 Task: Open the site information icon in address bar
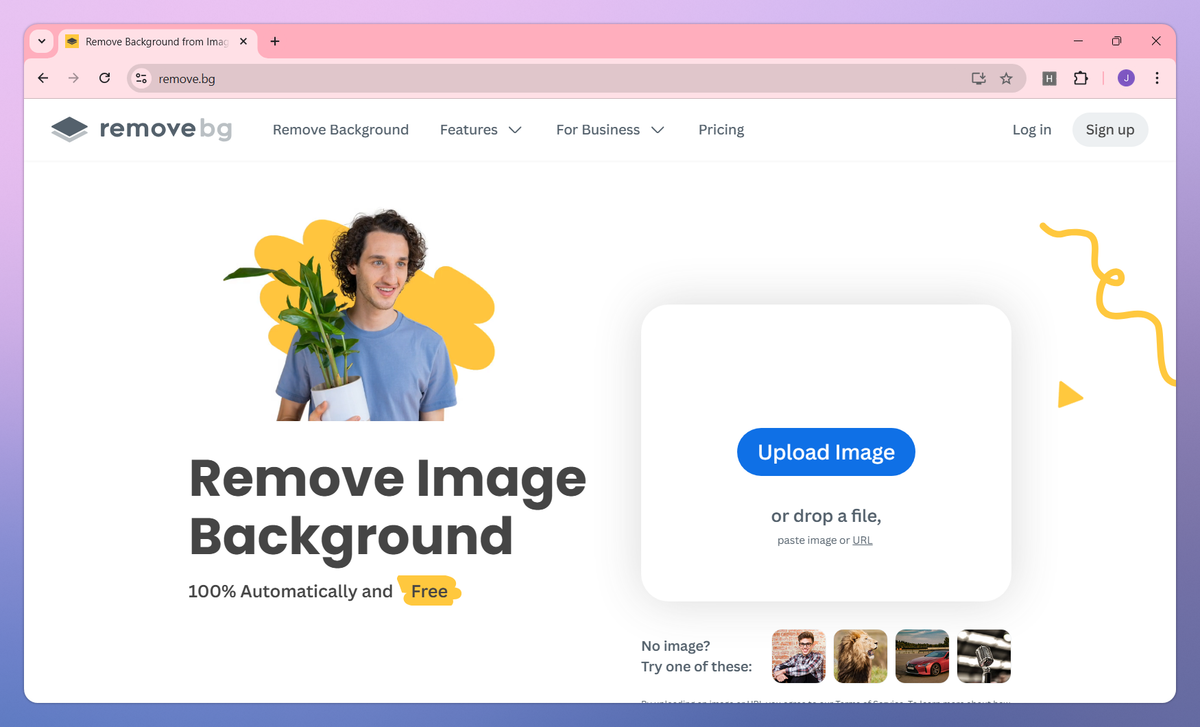pos(141,78)
